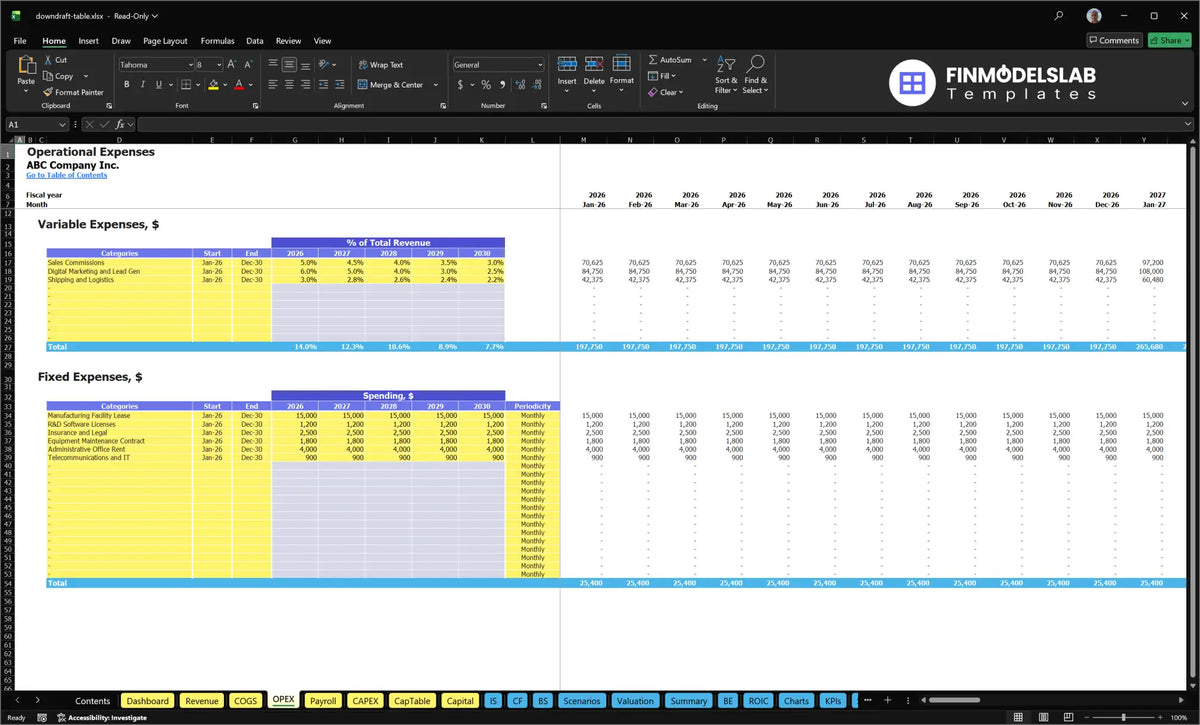The image size is (1200, 725).
Task: Open the Formulas ribbon tab
Action: pyautogui.click(x=217, y=41)
